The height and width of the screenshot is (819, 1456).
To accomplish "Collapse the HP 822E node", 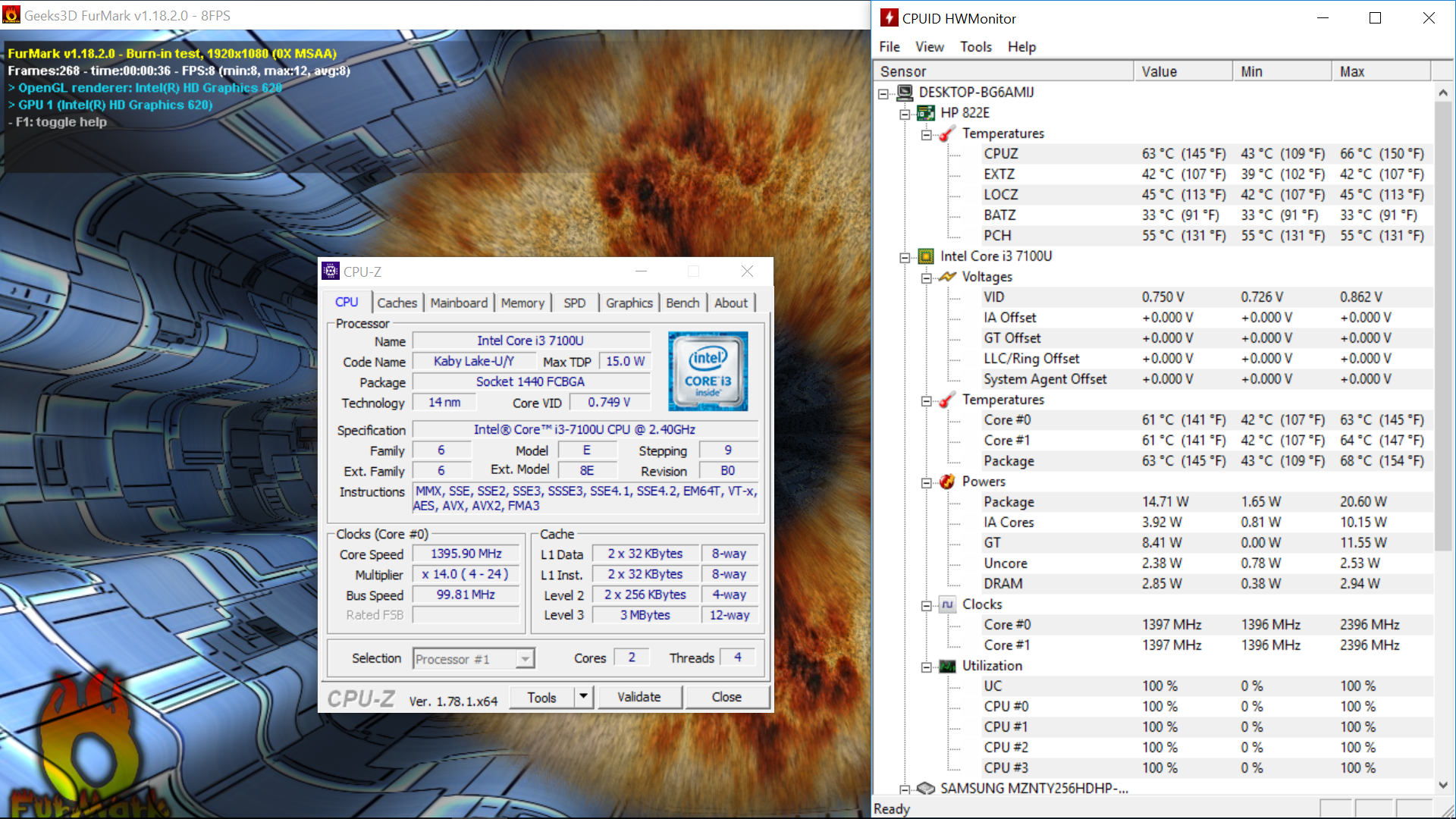I will 905,115.
